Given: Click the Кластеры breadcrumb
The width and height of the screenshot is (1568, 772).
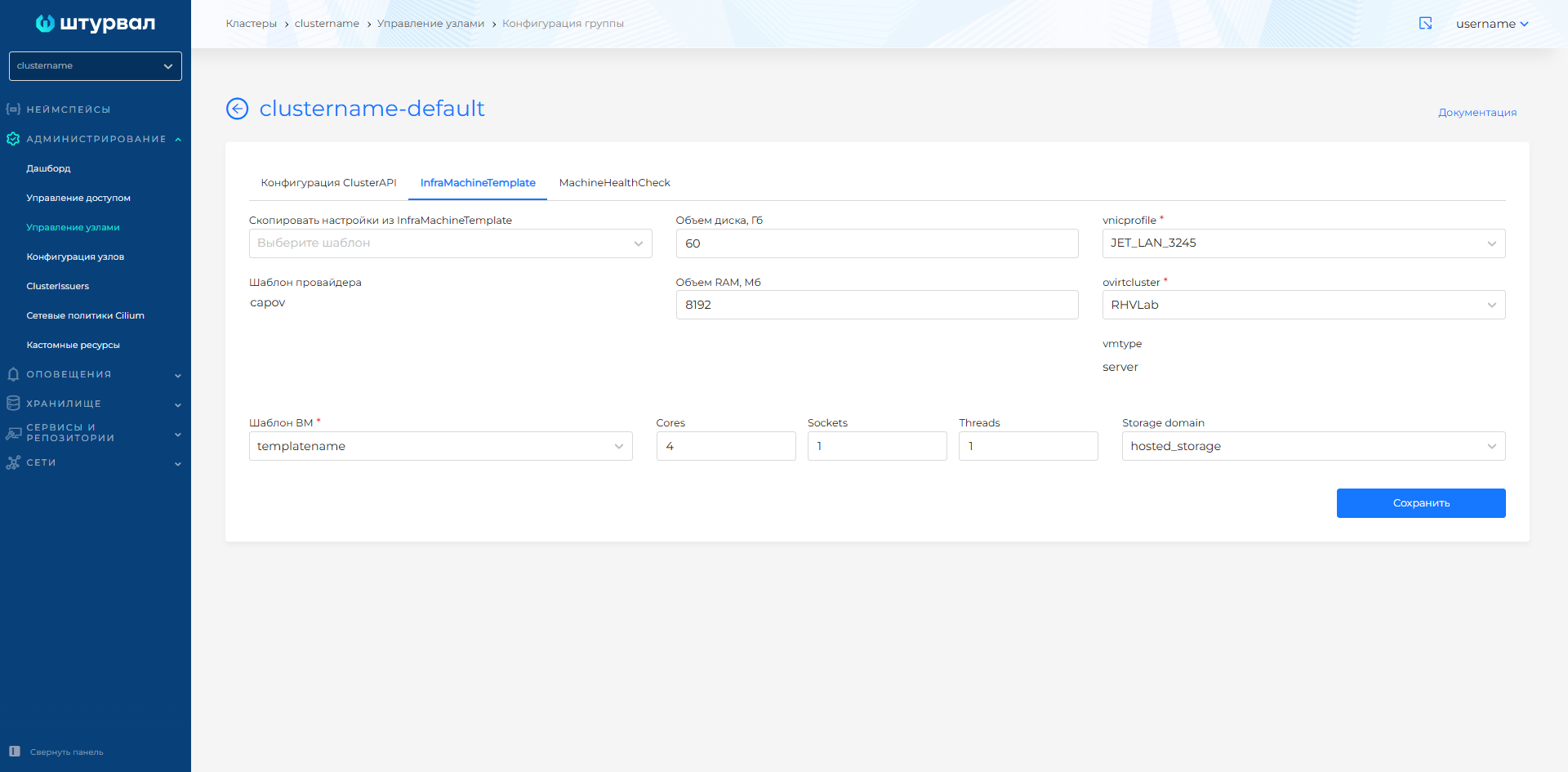Looking at the screenshot, I should pos(251,24).
